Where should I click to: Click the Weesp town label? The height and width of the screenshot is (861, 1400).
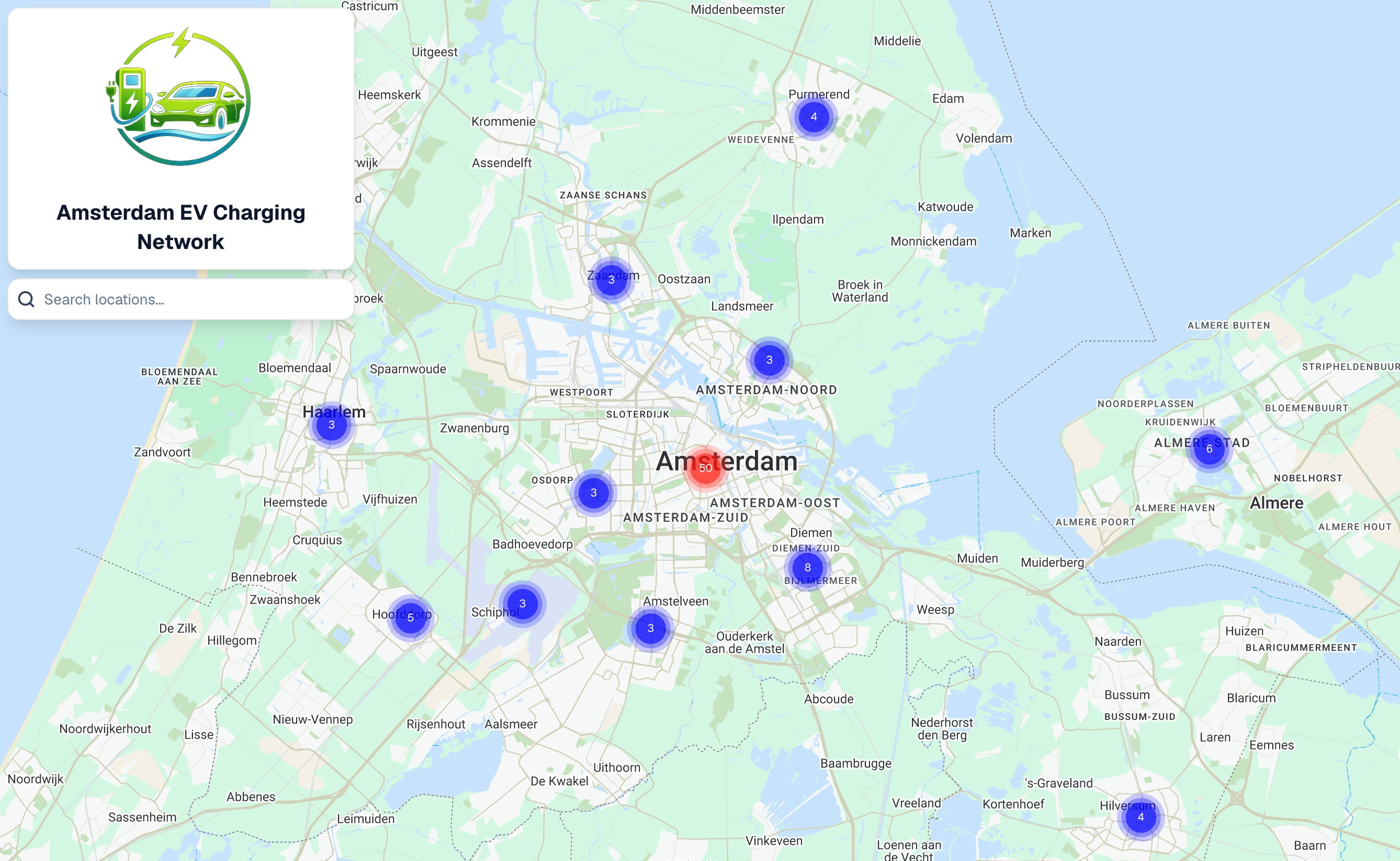click(935, 610)
